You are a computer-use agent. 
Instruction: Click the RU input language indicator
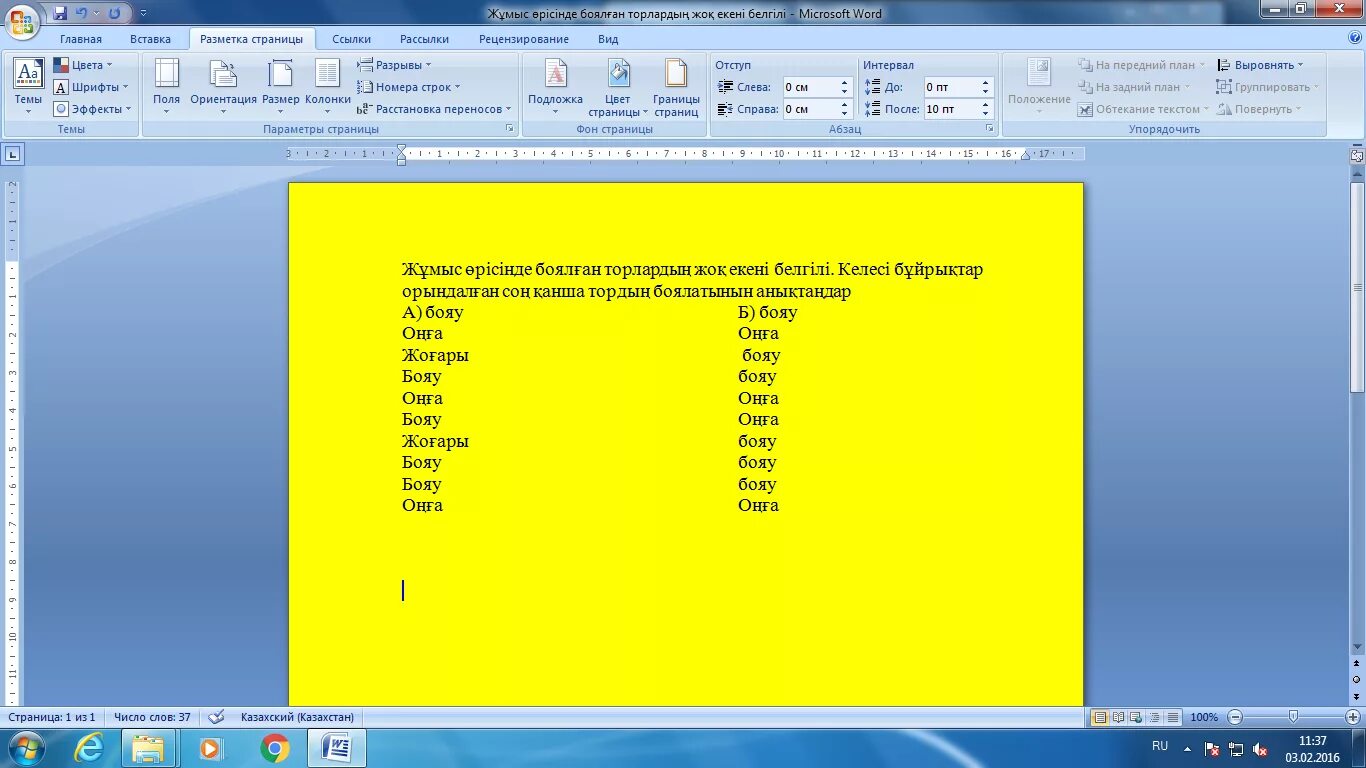coord(1160,746)
